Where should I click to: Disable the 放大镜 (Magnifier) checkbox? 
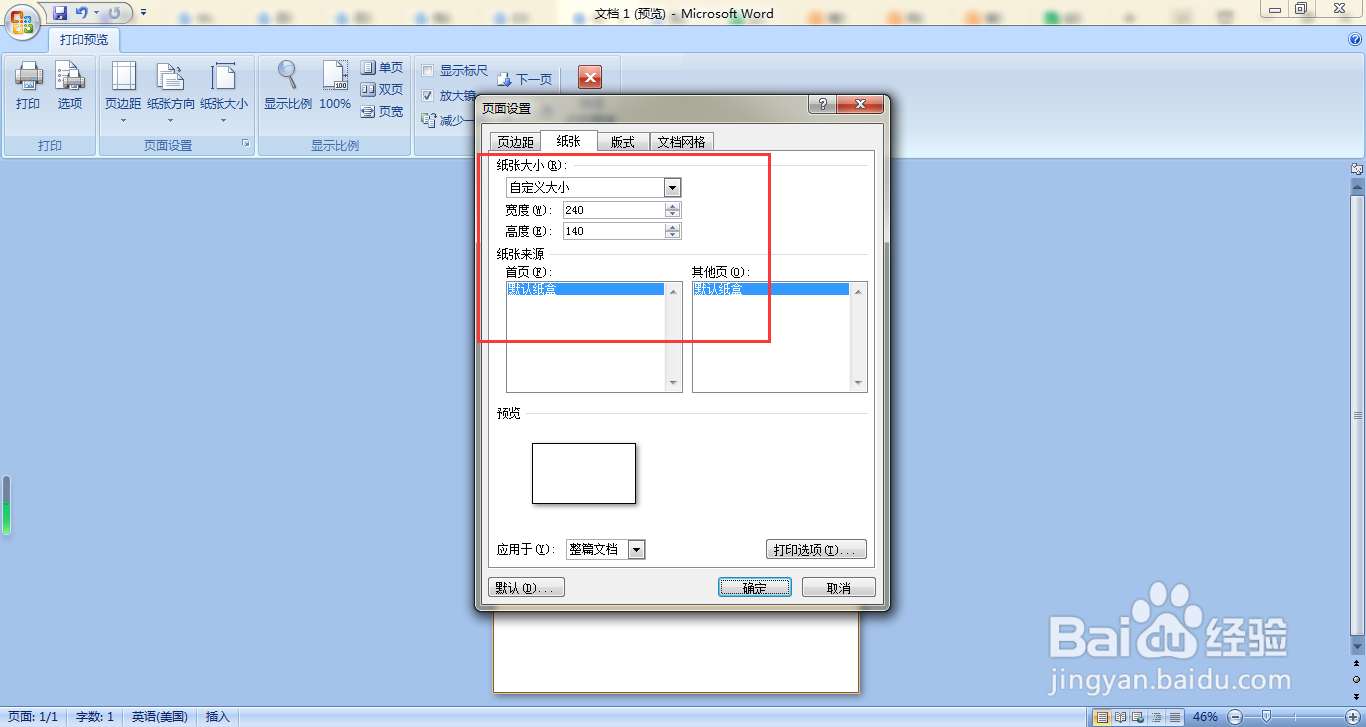428,96
